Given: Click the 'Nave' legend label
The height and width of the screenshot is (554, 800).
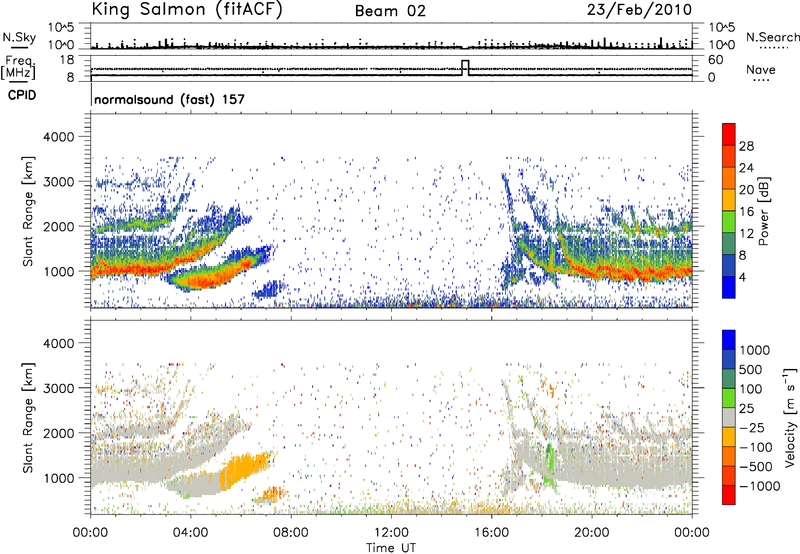Looking at the screenshot, I should click(x=761, y=69).
